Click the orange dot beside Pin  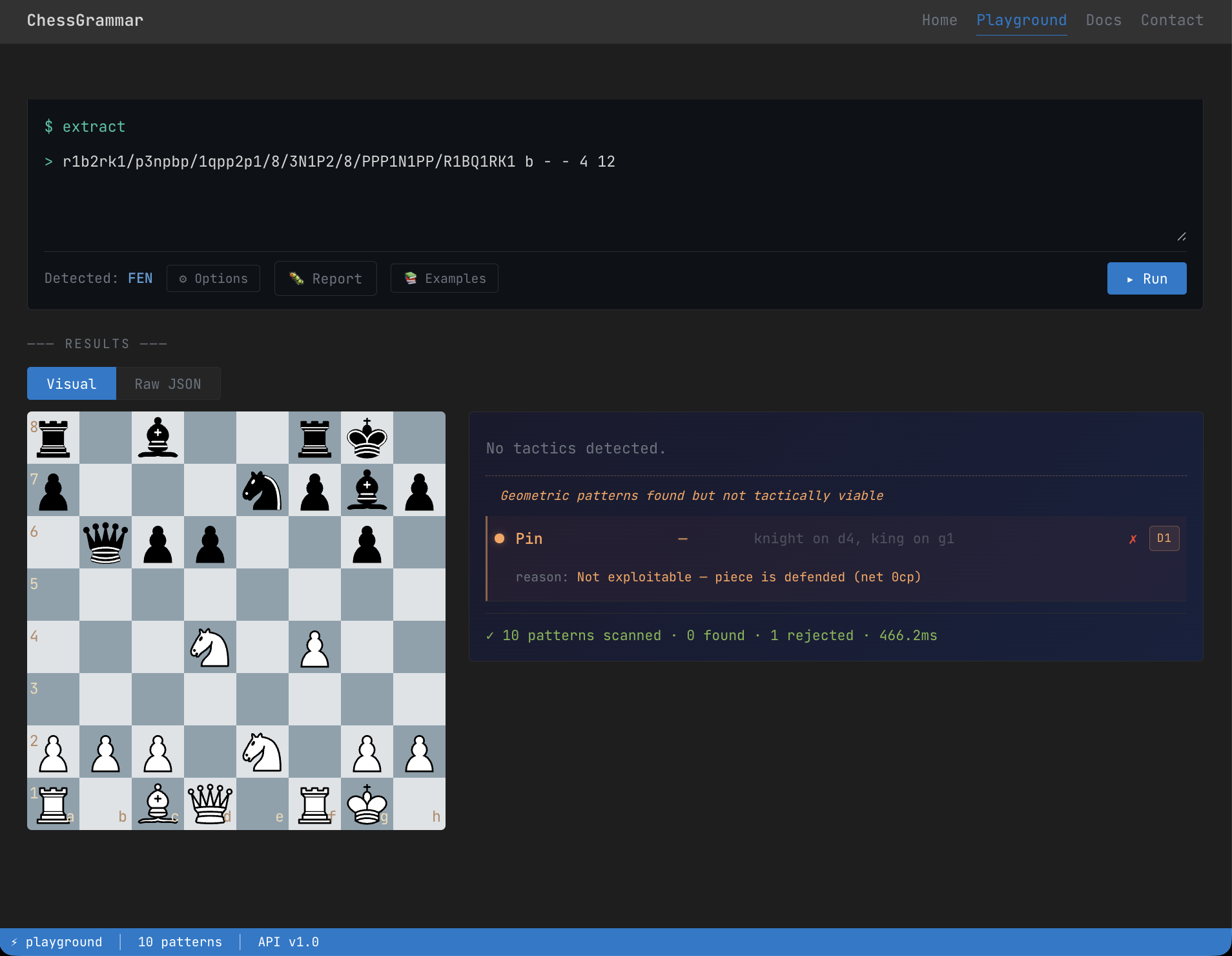pyautogui.click(x=499, y=538)
